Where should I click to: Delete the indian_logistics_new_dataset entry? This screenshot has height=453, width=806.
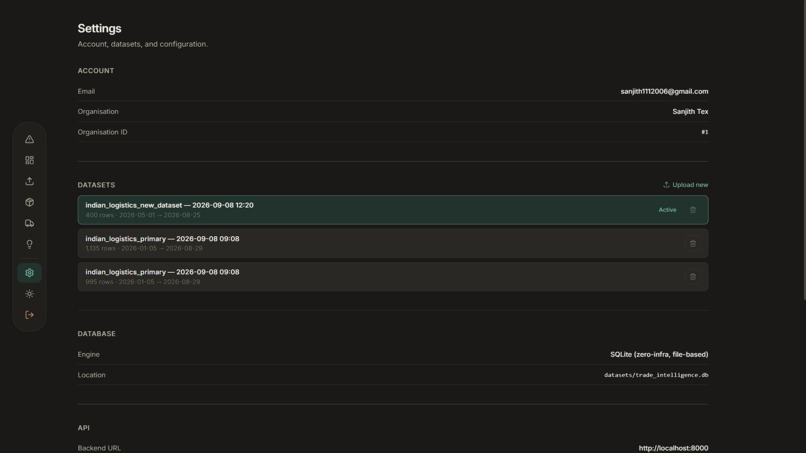coord(692,210)
